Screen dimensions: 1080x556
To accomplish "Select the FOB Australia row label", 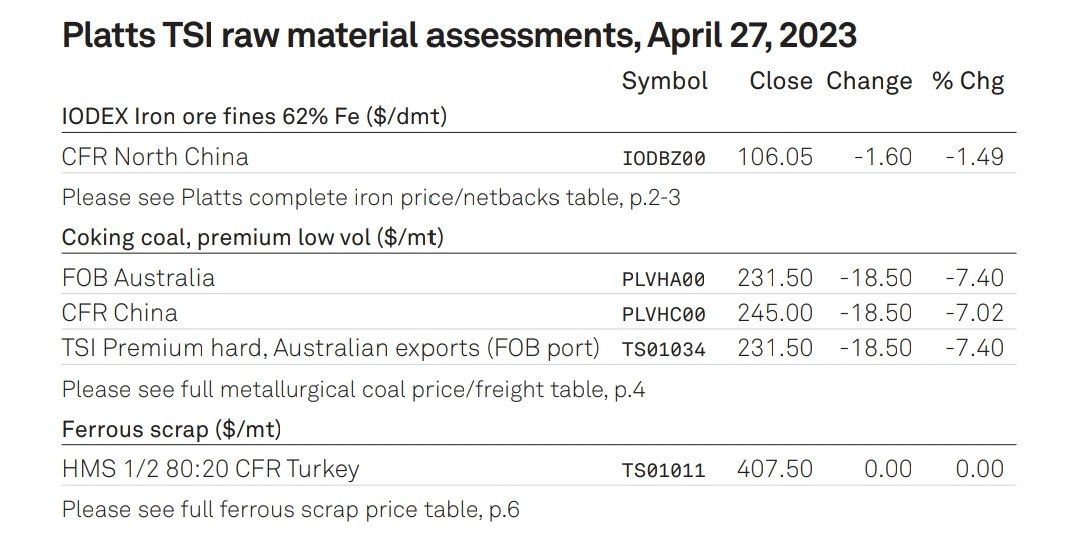I will tap(138, 278).
